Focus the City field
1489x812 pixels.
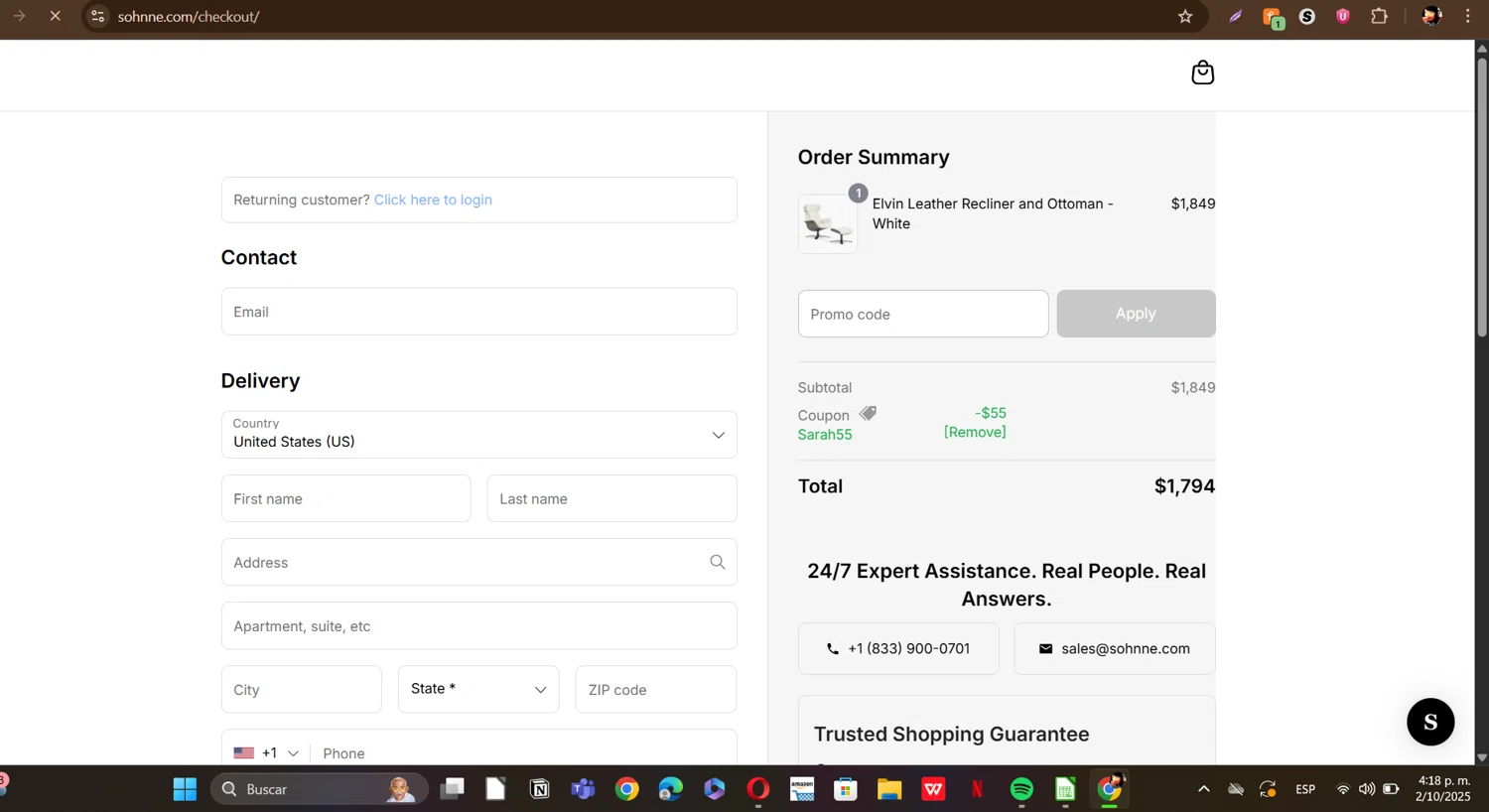[301, 689]
